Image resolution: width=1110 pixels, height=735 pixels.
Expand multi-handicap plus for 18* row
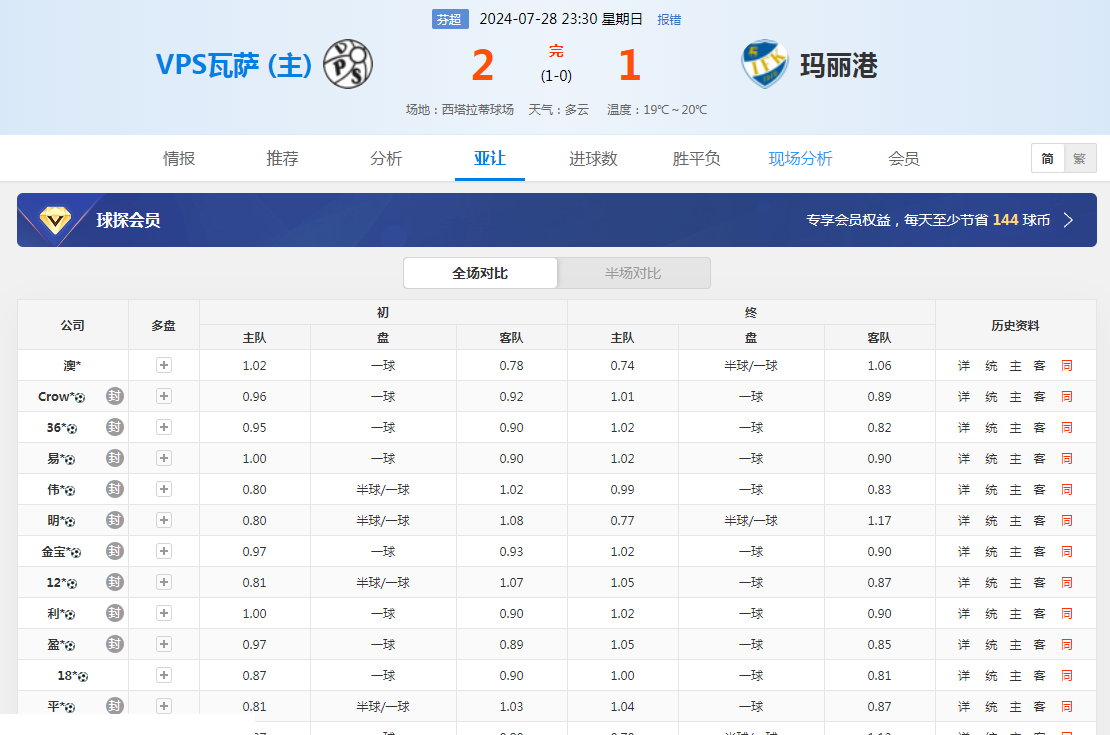[x=164, y=675]
